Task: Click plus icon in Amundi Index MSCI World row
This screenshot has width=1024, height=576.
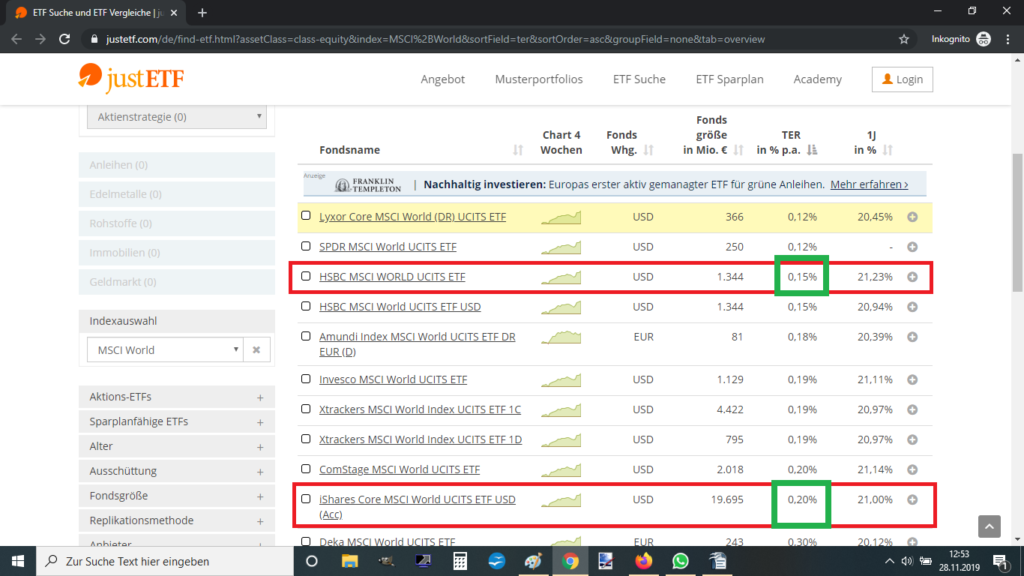Action: [x=912, y=337]
